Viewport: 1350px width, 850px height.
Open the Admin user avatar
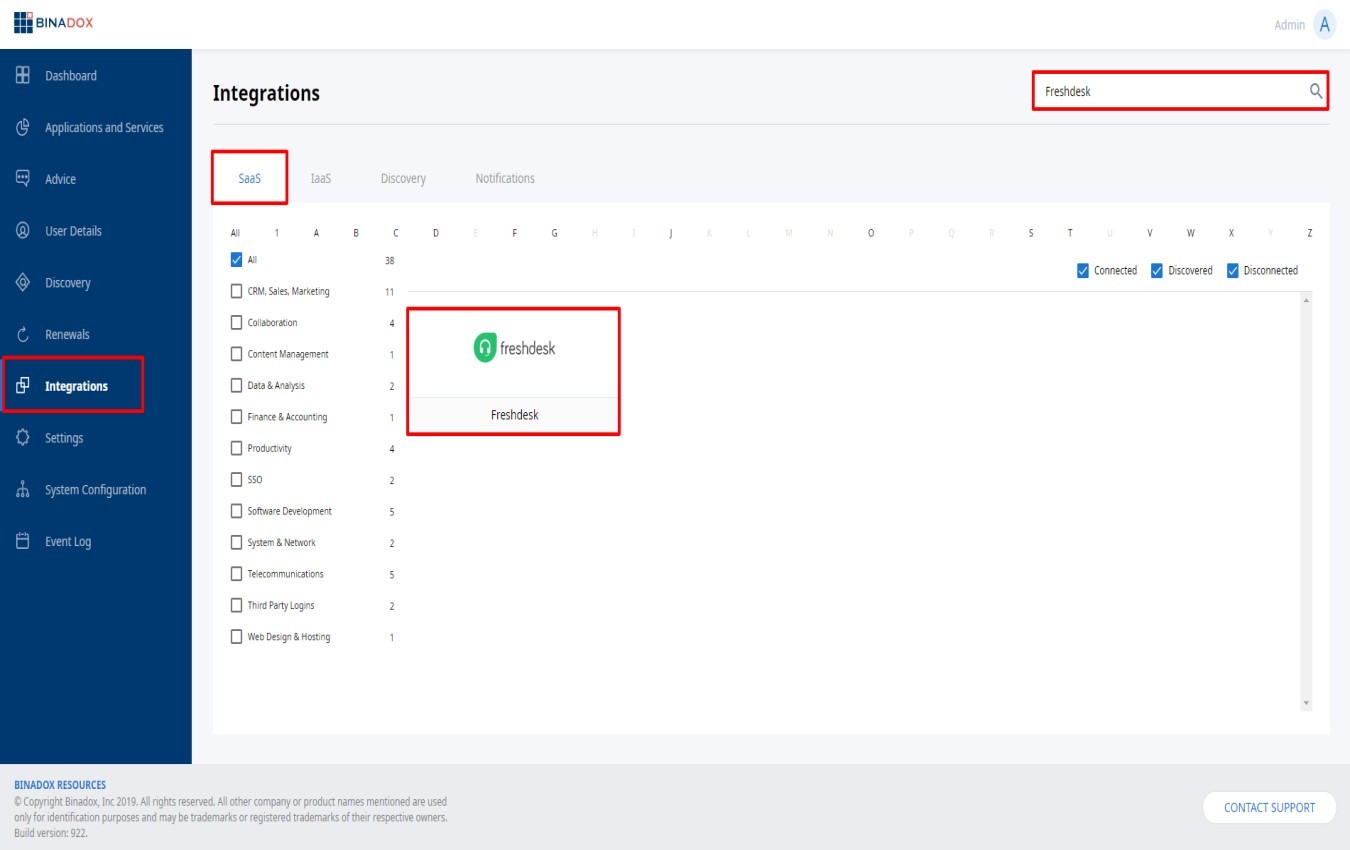point(1325,25)
